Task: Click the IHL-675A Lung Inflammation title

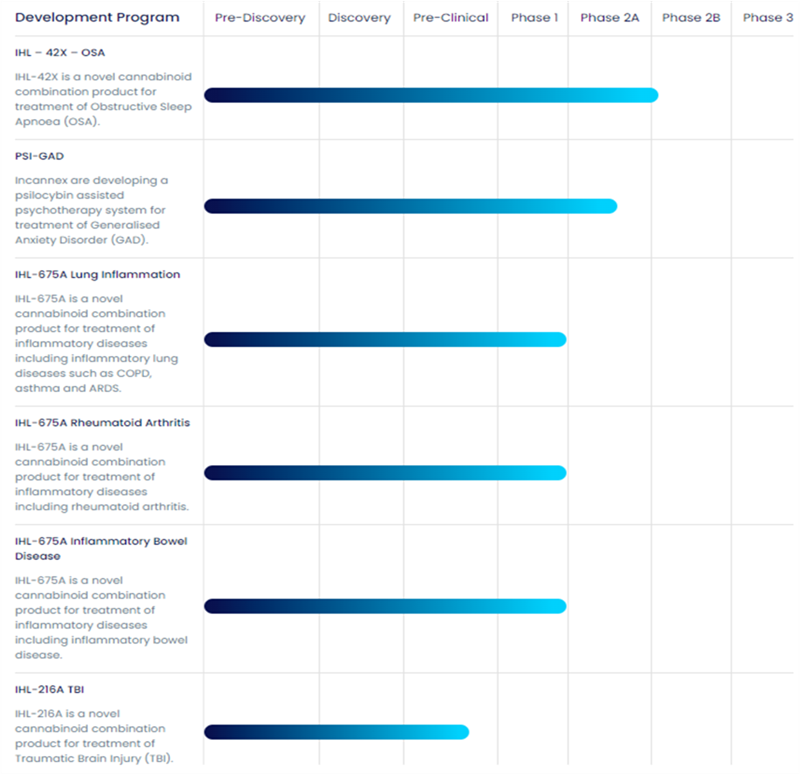Action: pyautogui.click(x=97, y=274)
